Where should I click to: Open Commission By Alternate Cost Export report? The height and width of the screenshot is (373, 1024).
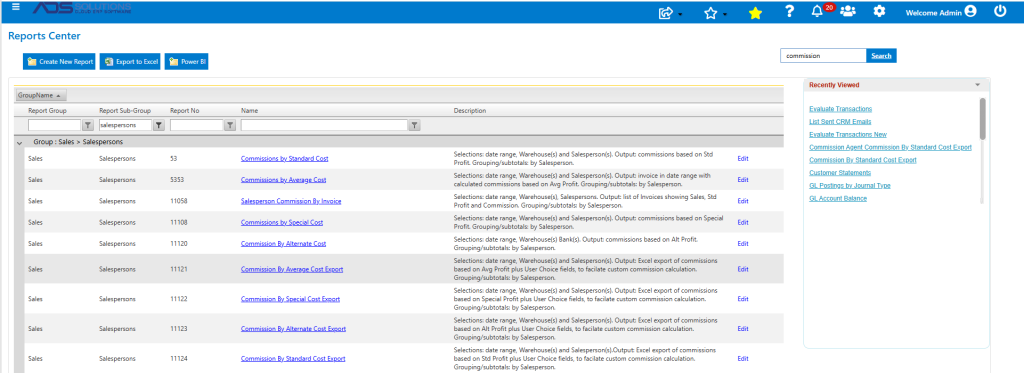(x=293, y=329)
